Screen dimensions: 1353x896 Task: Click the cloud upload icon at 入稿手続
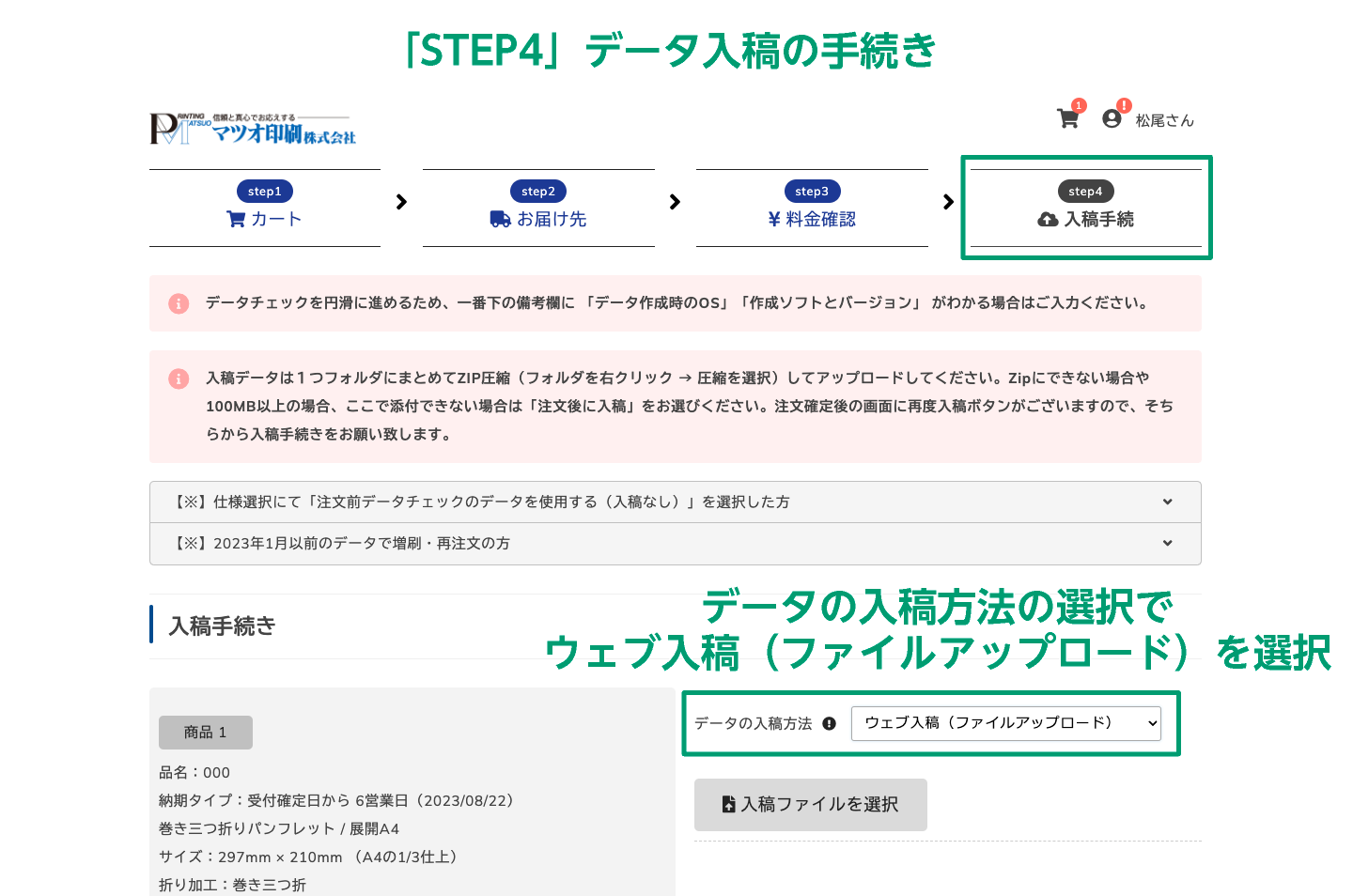(1048, 219)
